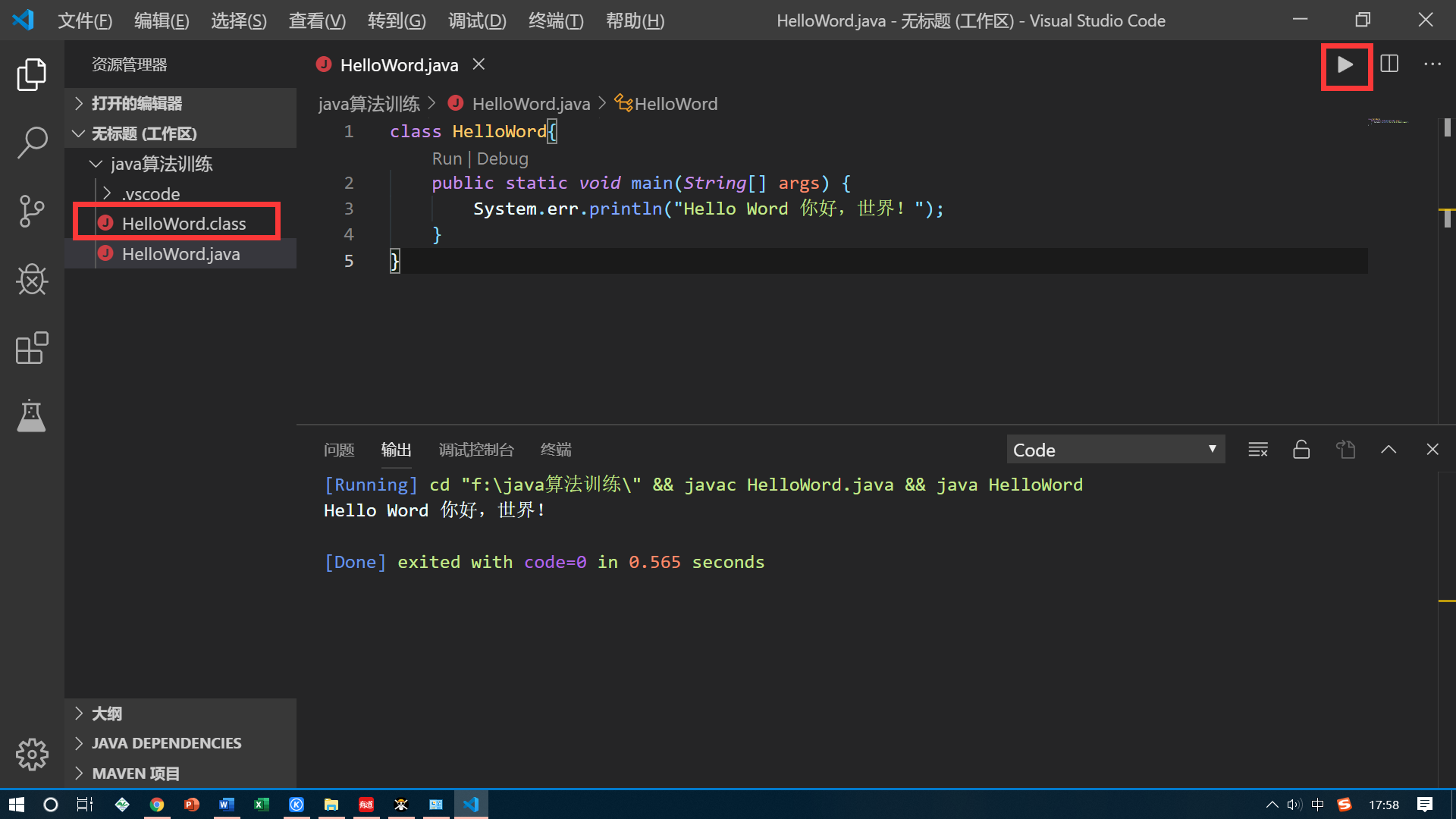Expand the JAVA DEPENDENCIES section
1456x819 pixels.
point(166,743)
